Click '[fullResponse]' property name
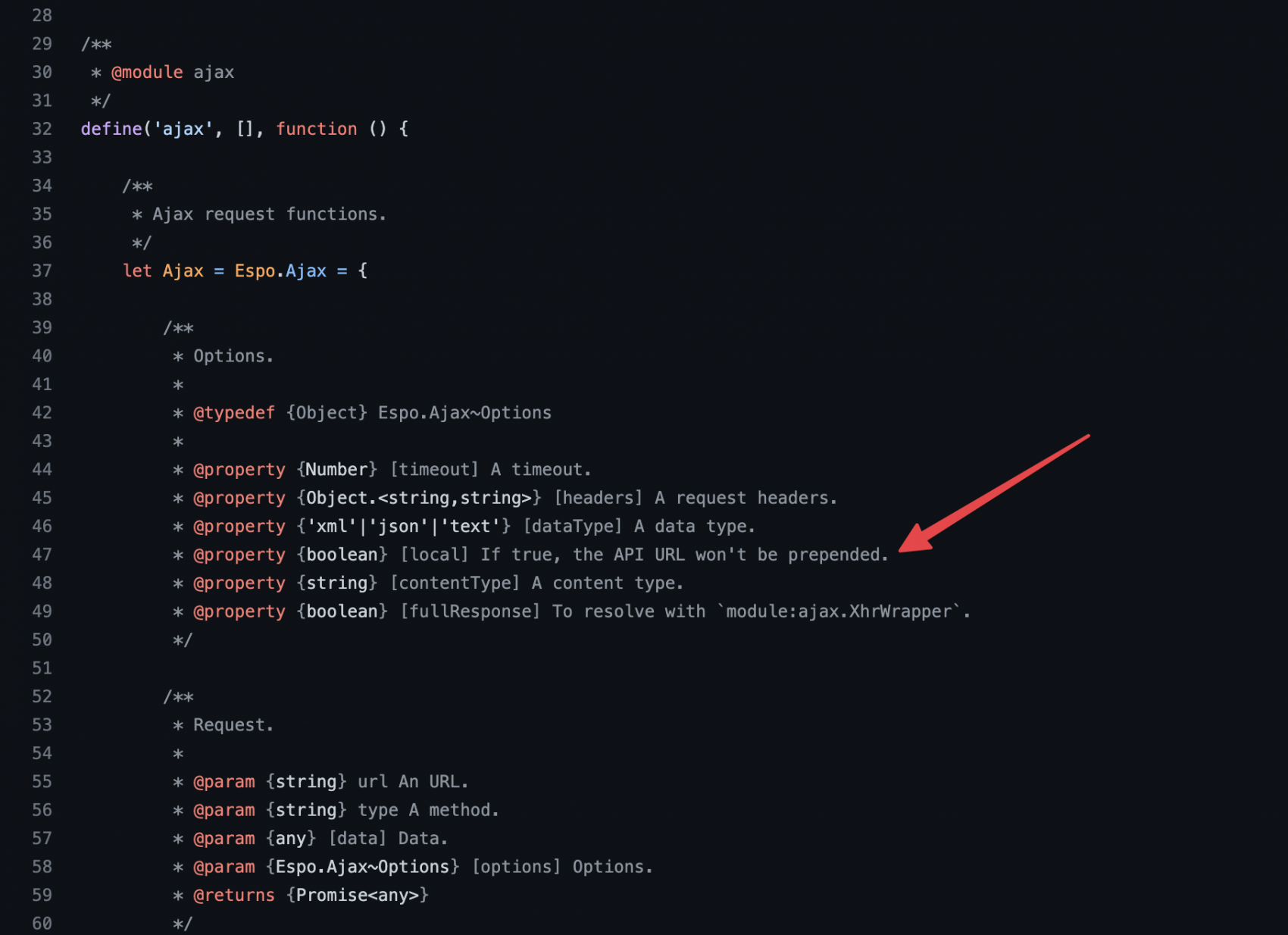The width and height of the screenshot is (1288, 935). point(470,611)
